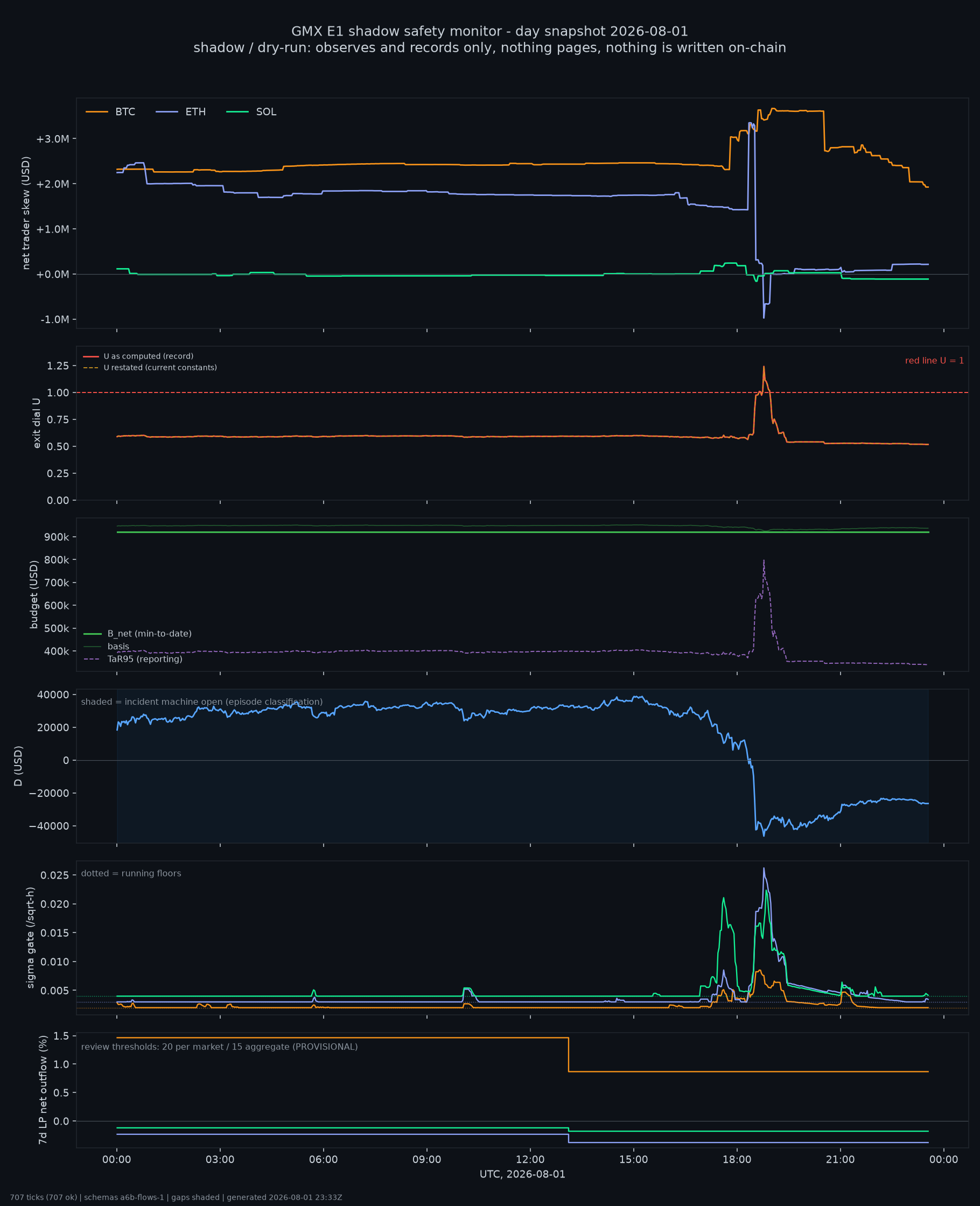Click the 'budget (USD)' axis label

pyautogui.click(x=34, y=594)
